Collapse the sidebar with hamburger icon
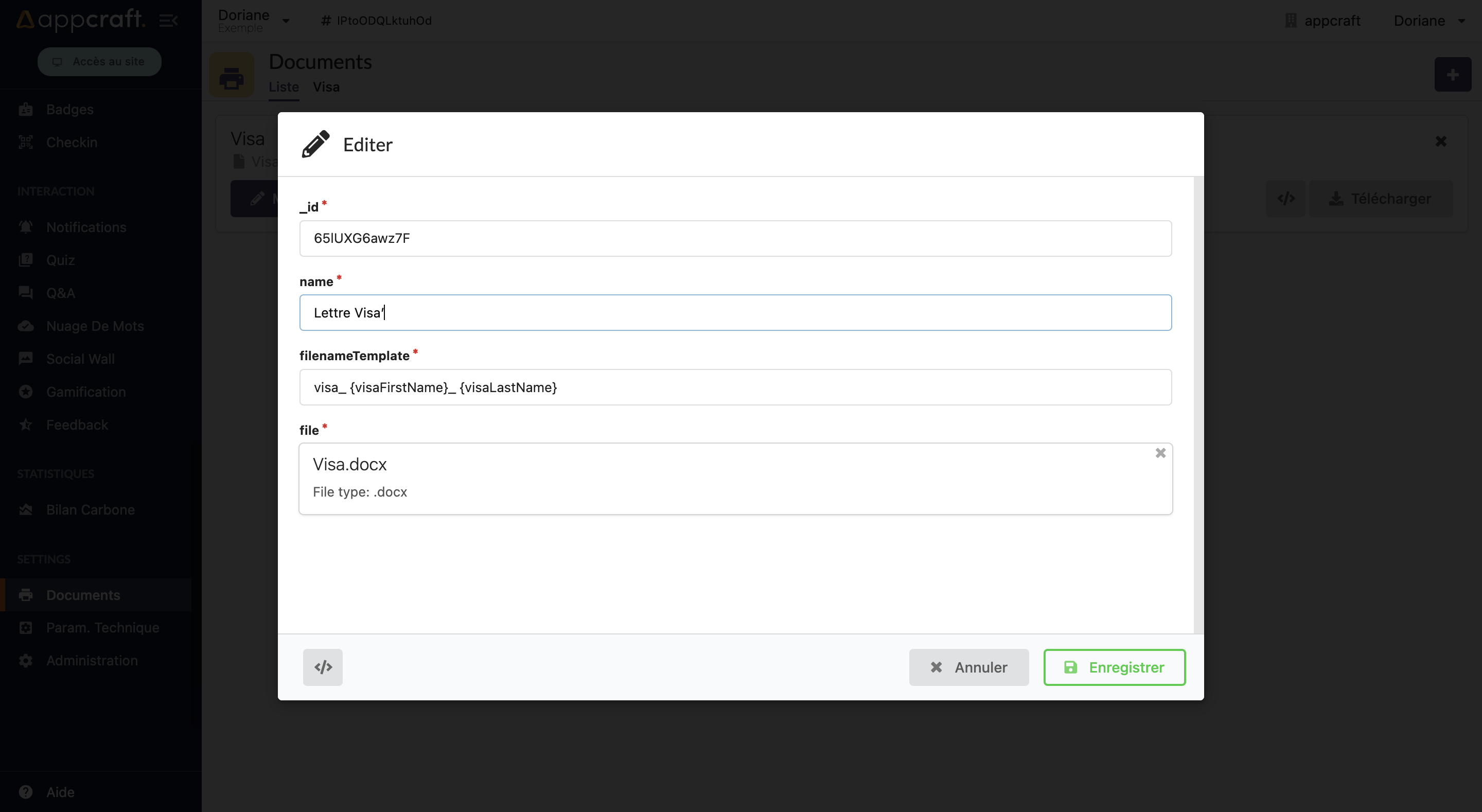Image resolution: width=1482 pixels, height=812 pixels. tap(168, 21)
